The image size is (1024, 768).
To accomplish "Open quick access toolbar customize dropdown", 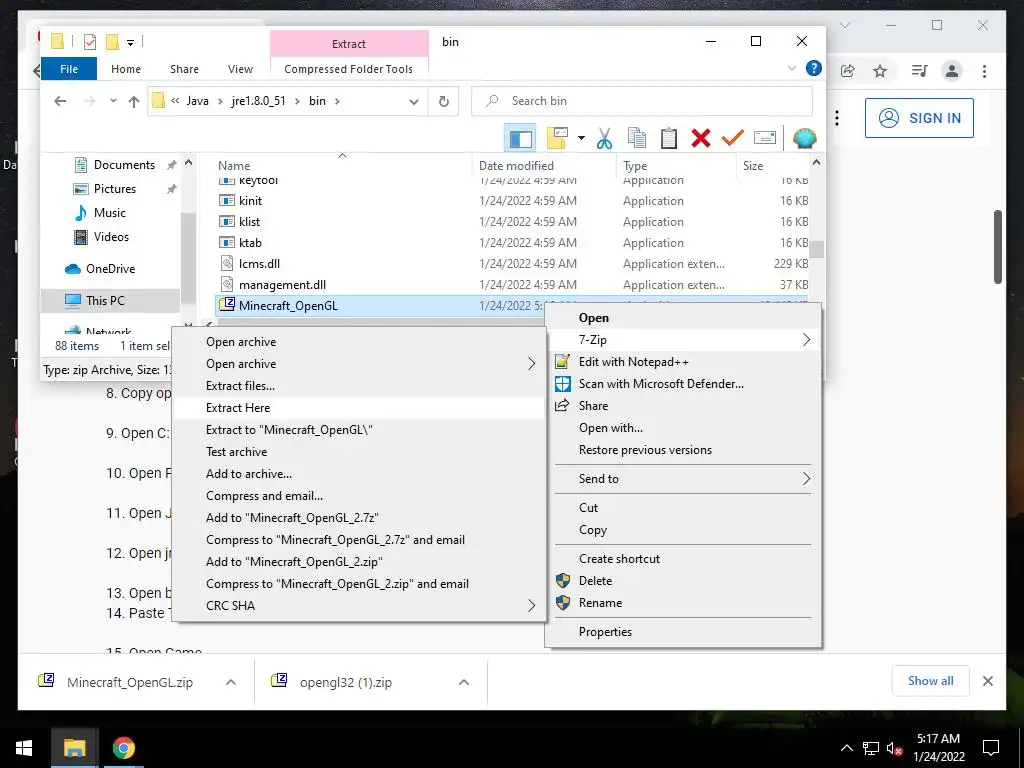I will (131, 43).
